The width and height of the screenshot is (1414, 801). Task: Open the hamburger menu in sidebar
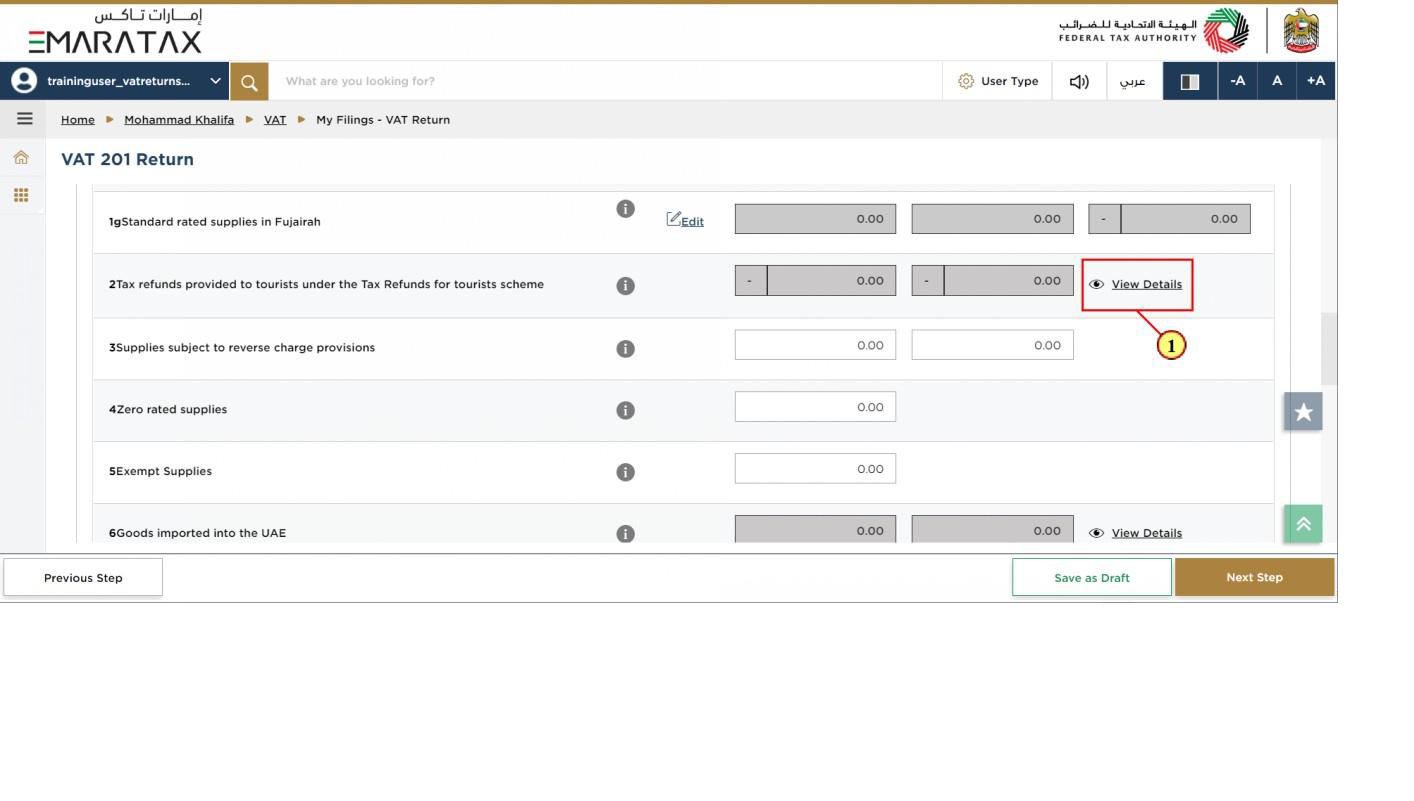(x=24, y=119)
